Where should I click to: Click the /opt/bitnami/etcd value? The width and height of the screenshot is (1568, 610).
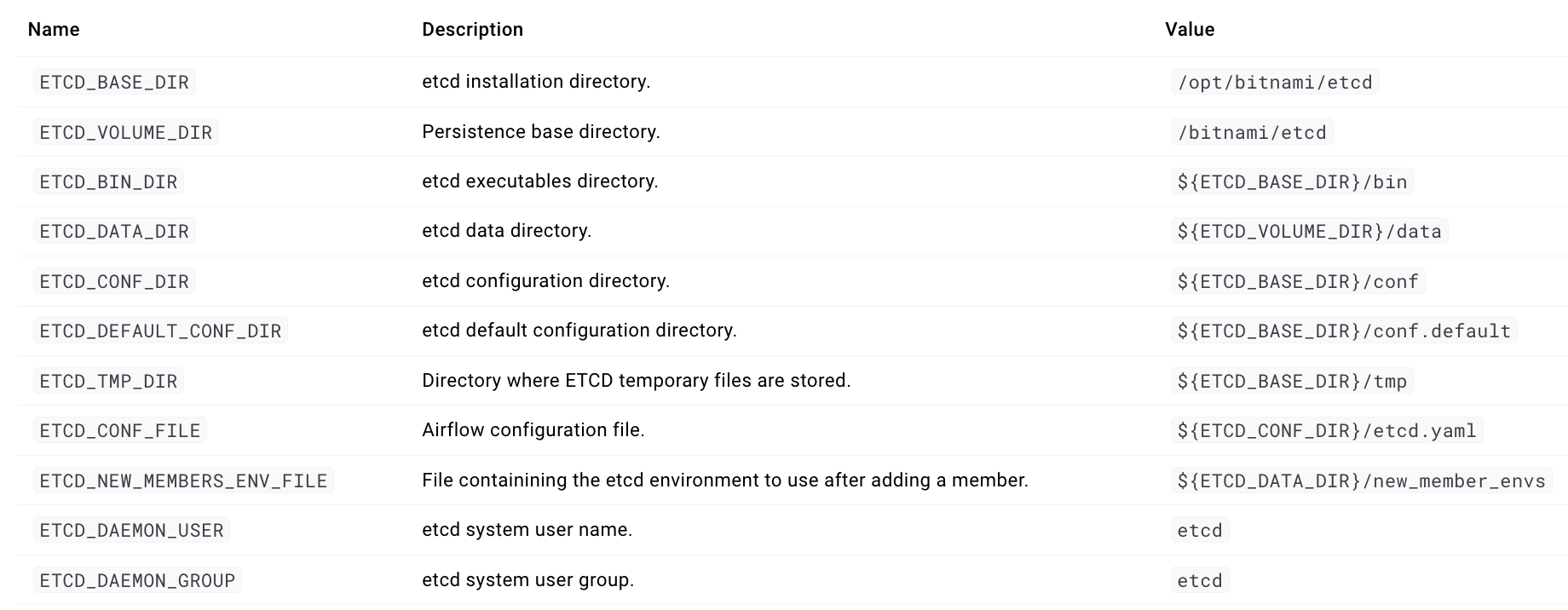click(x=1275, y=83)
